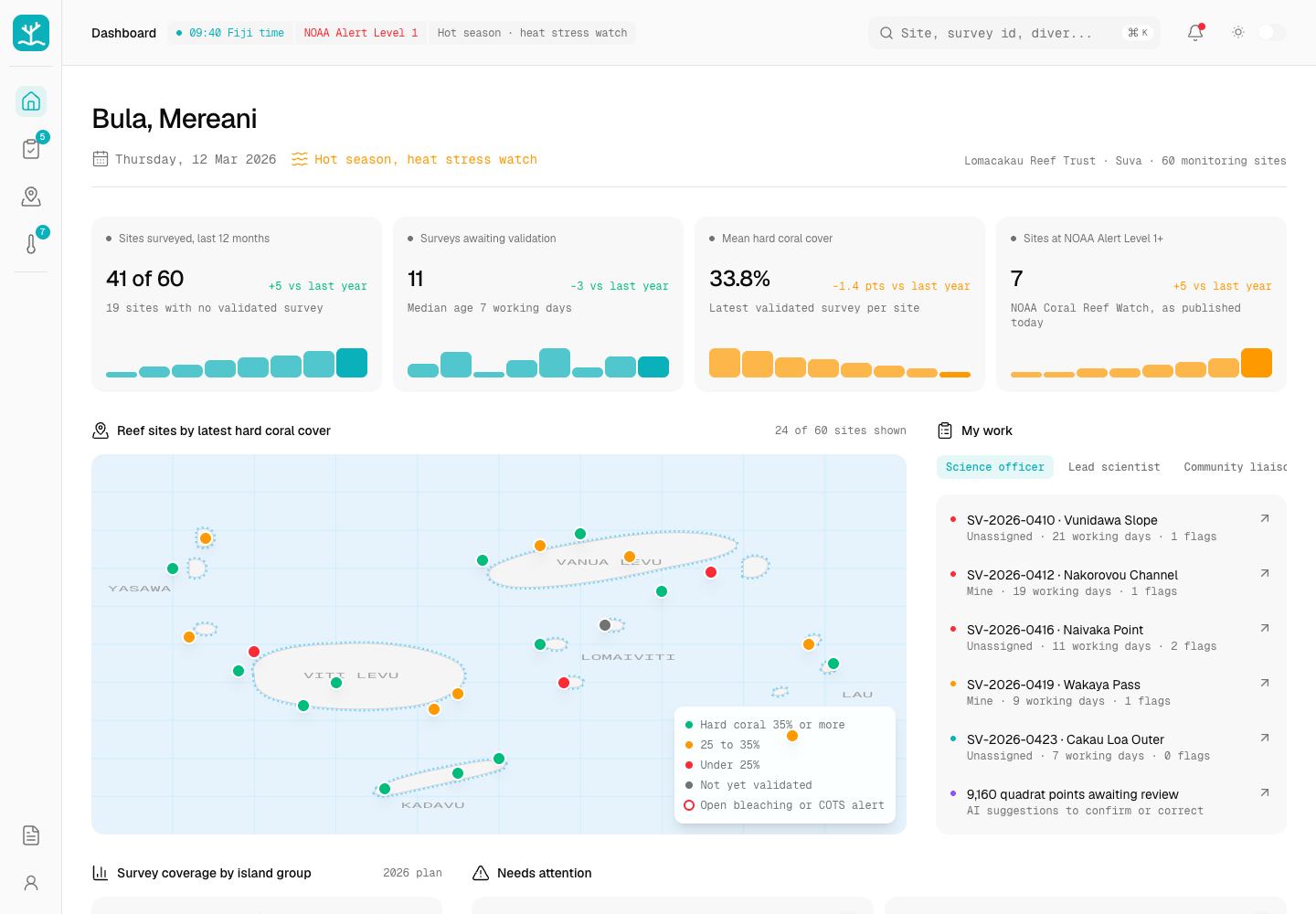This screenshot has width=1316, height=914.
Task: Open the SV-2026-0410 Vunidawa Slope survey
Action: pyautogui.click(x=1111, y=527)
